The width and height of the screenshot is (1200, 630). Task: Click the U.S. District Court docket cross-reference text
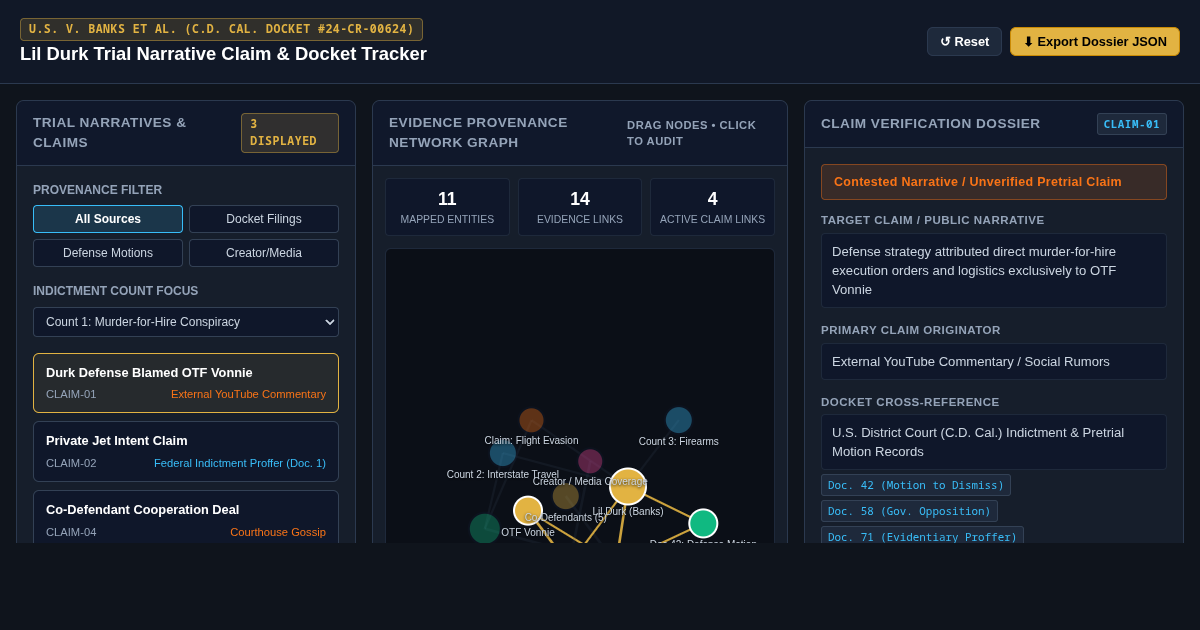pos(994,442)
